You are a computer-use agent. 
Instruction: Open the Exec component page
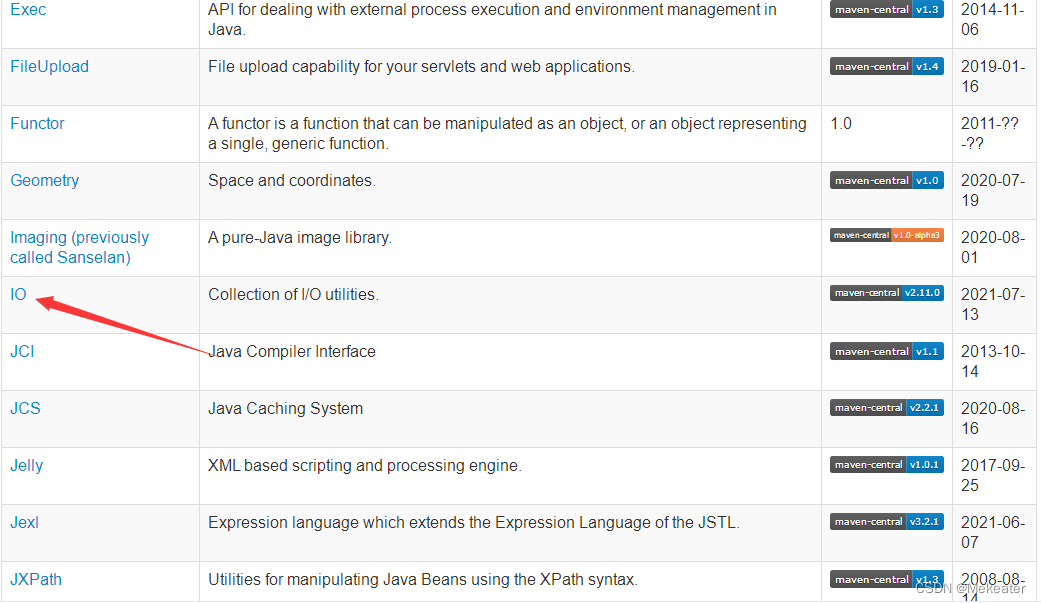[27, 9]
